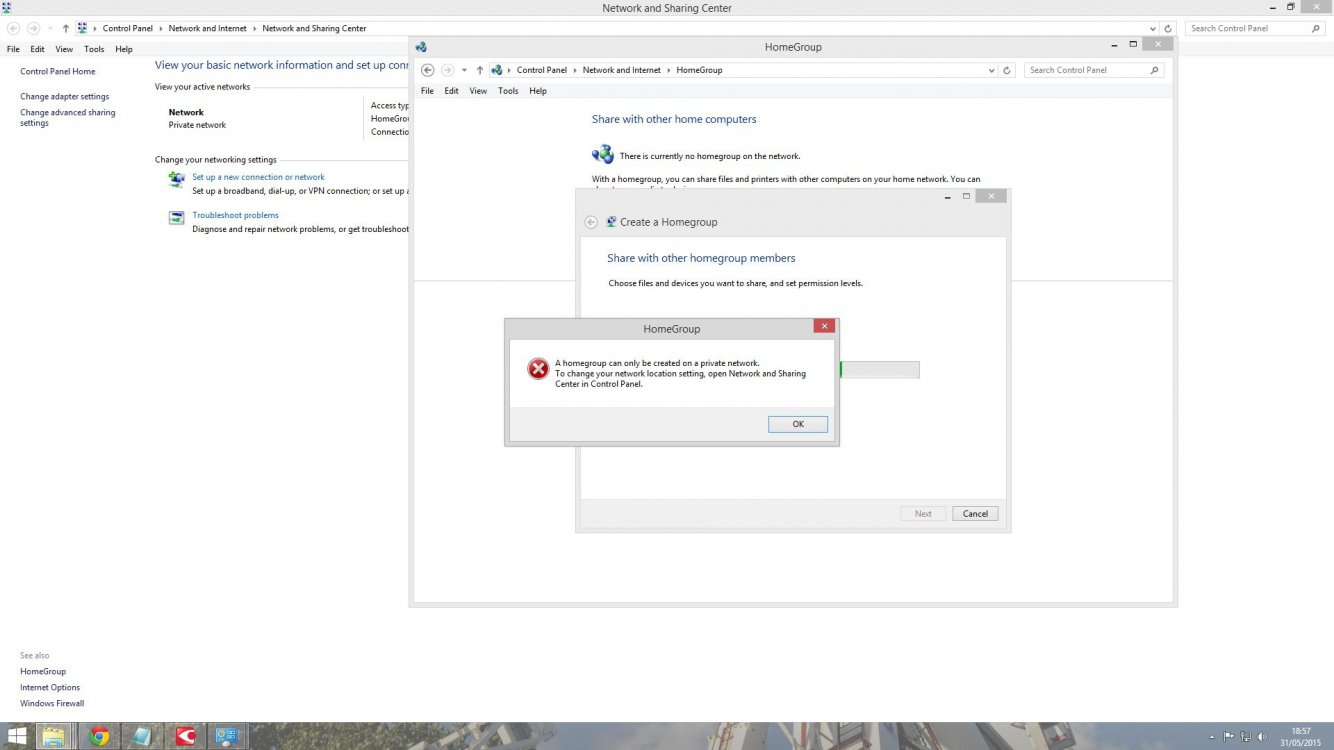Open Control Panel Home from the left pane
The width and height of the screenshot is (1334, 750).
click(x=58, y=72)
